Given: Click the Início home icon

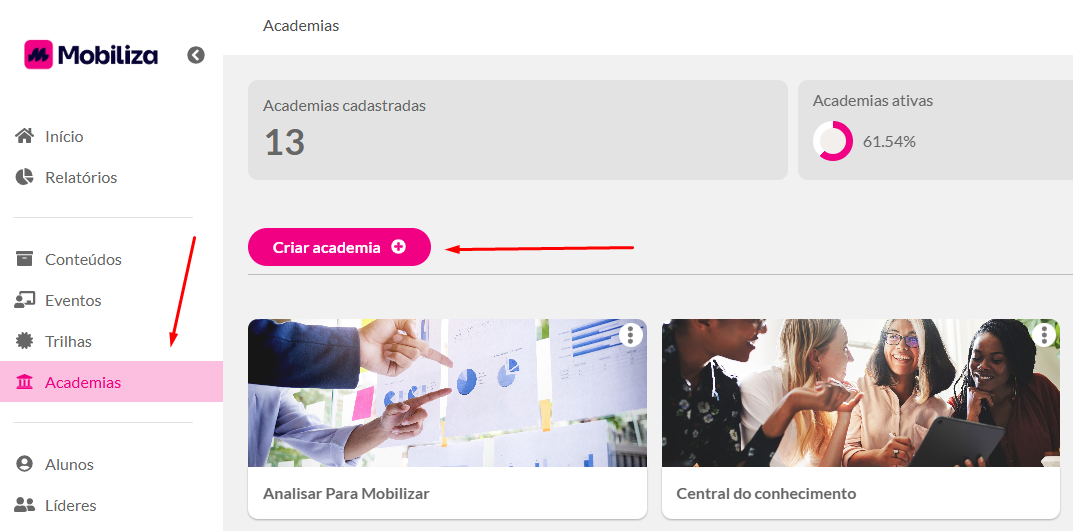Looking at the screenshot, I should click(x=25, y=136).
